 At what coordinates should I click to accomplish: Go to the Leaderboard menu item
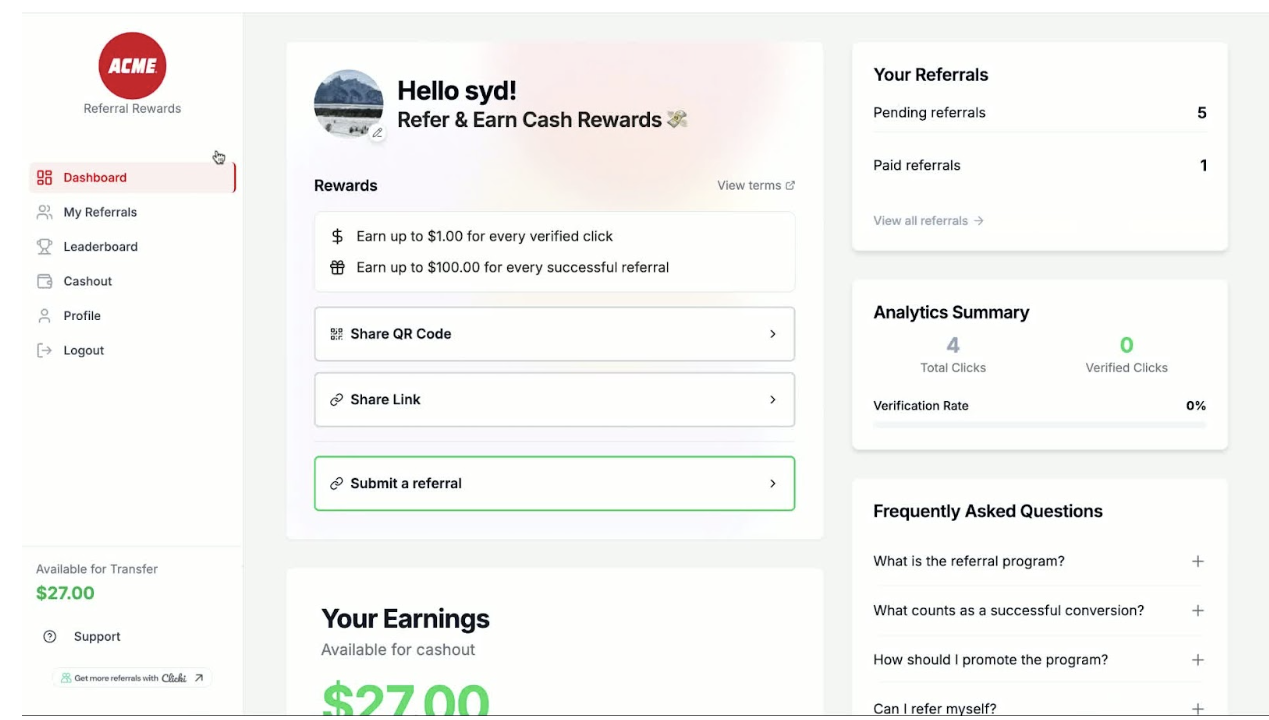pyautogui.click(x=100, y=247)
